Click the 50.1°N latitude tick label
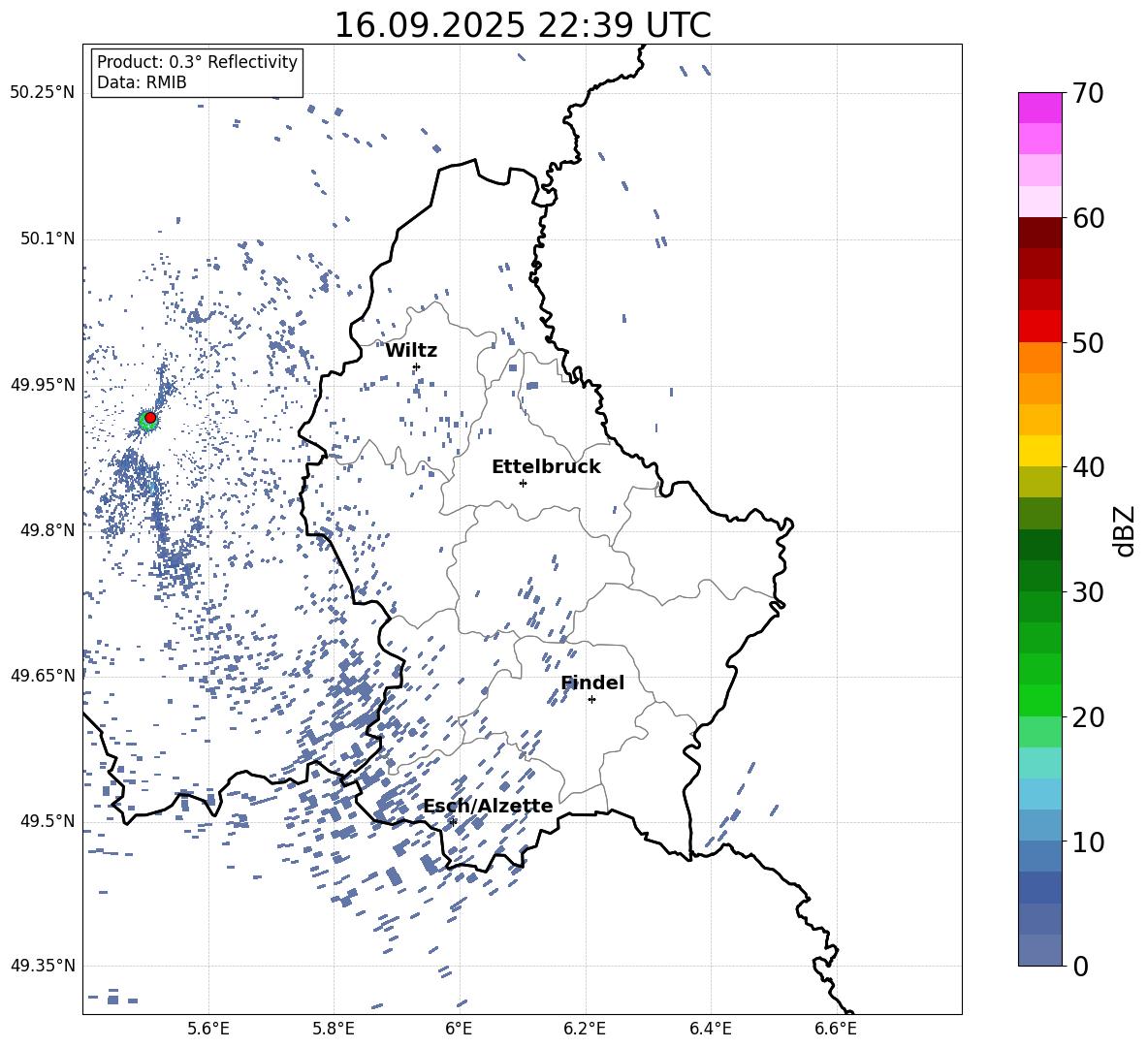Image resolution: width=1148 pixels, height=1048 pixels. click(x=47, y=239)
